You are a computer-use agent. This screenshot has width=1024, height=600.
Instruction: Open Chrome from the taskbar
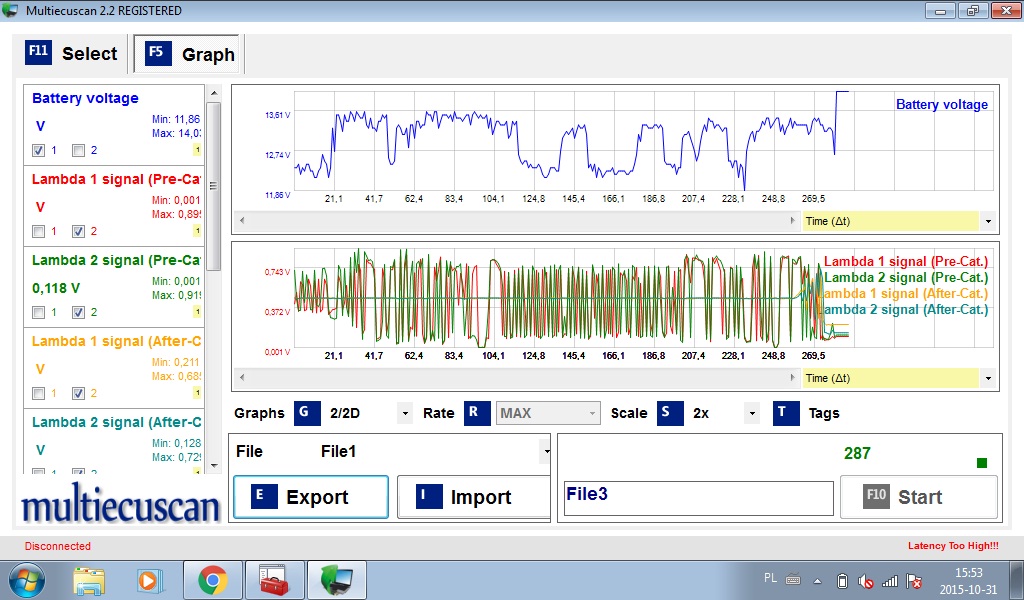(212, 580)
